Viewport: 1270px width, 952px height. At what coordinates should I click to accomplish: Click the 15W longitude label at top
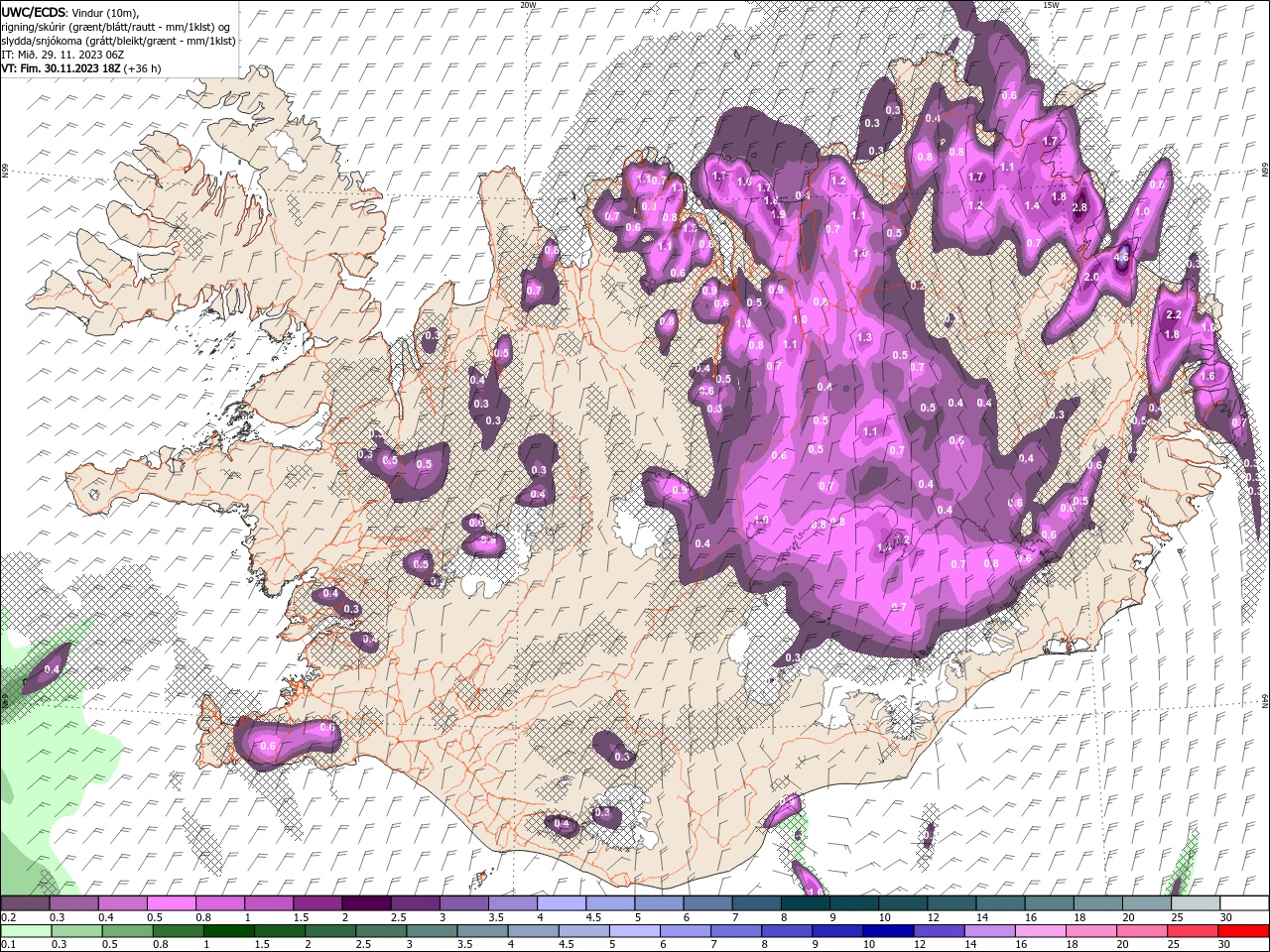coord(1051,5)
